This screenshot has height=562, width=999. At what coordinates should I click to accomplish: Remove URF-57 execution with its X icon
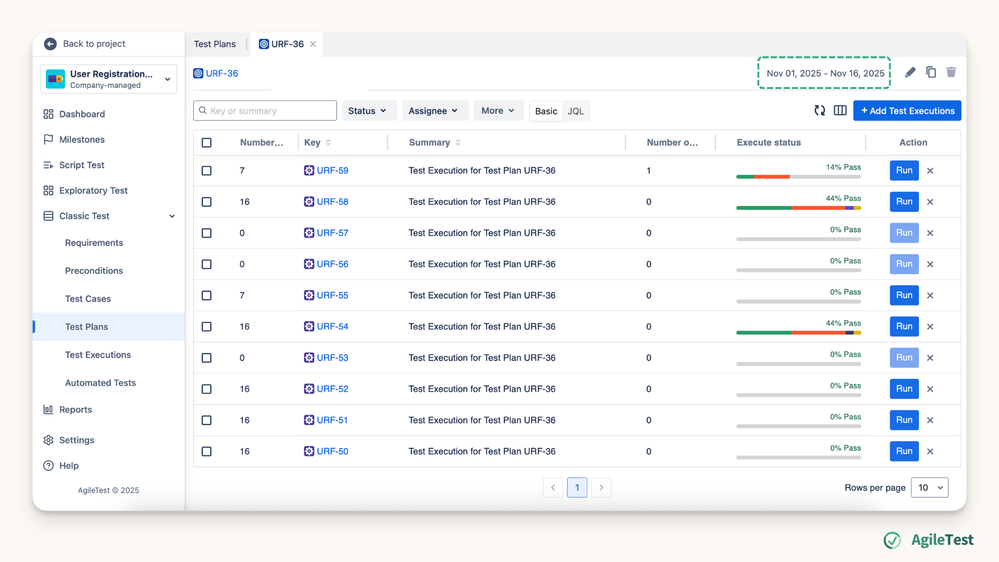click(x=930, y=233)
